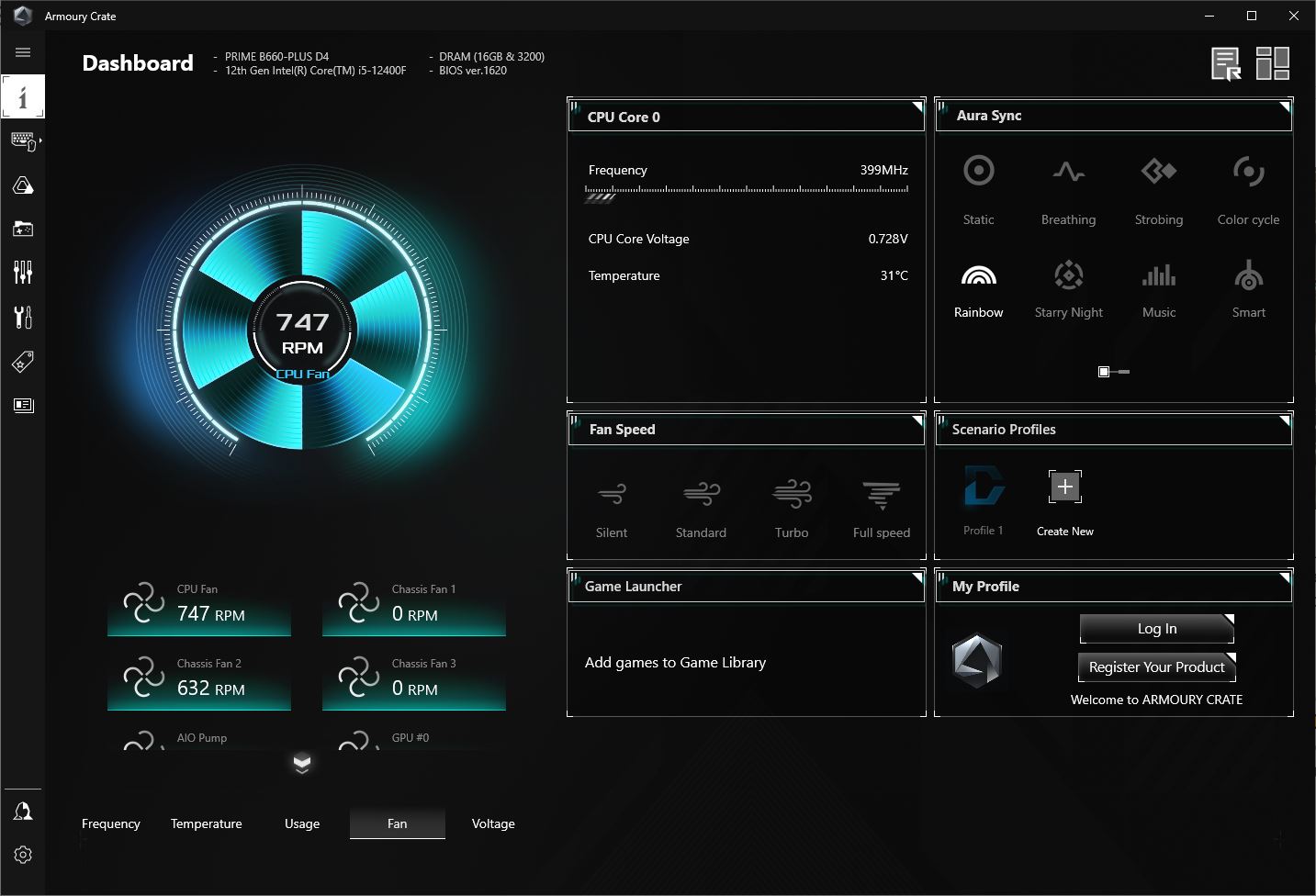This screenshot has width=1316, height=896.
Task: Select the Starry Night lighting effect
Action: [x=1068, y=289]
